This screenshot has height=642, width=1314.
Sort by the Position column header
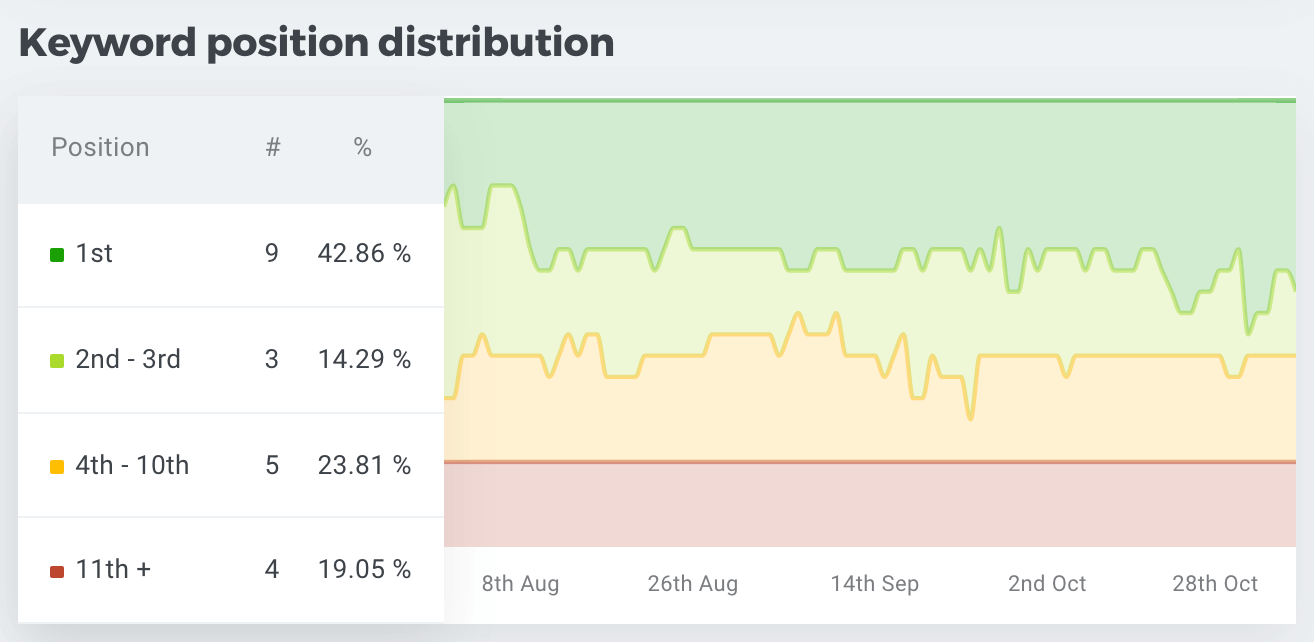point(100,148)
